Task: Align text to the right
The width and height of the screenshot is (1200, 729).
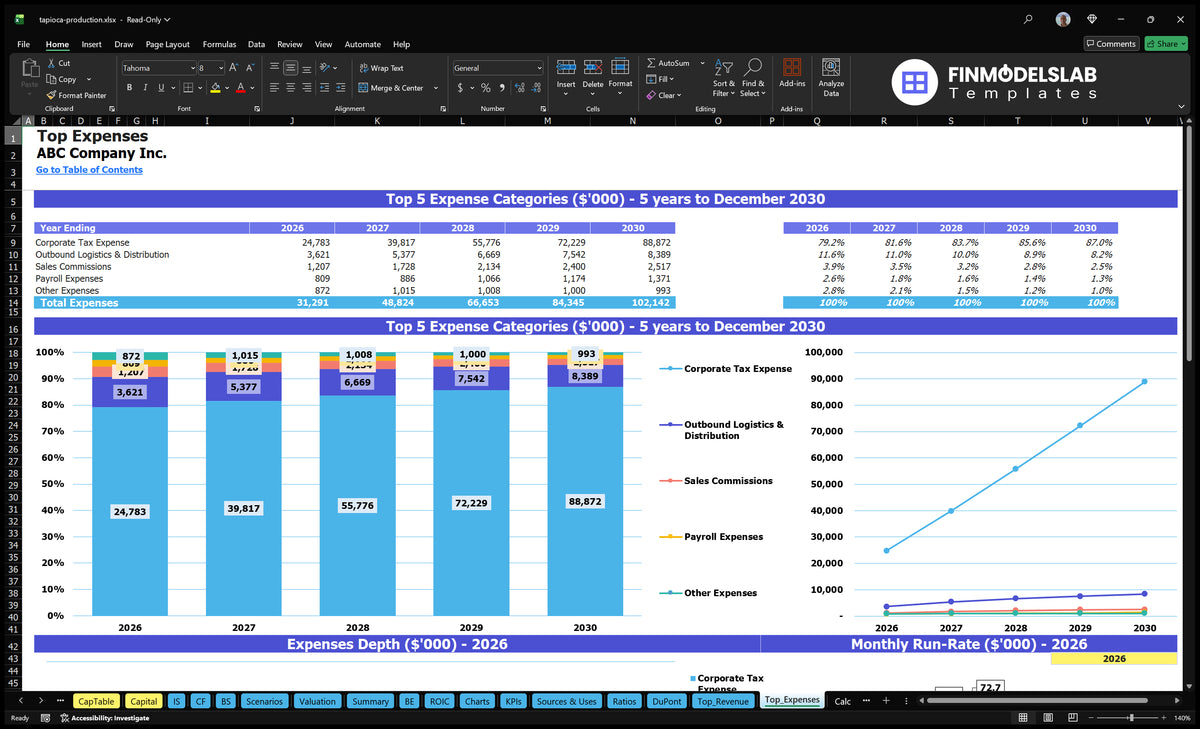Action: [306, 87]
